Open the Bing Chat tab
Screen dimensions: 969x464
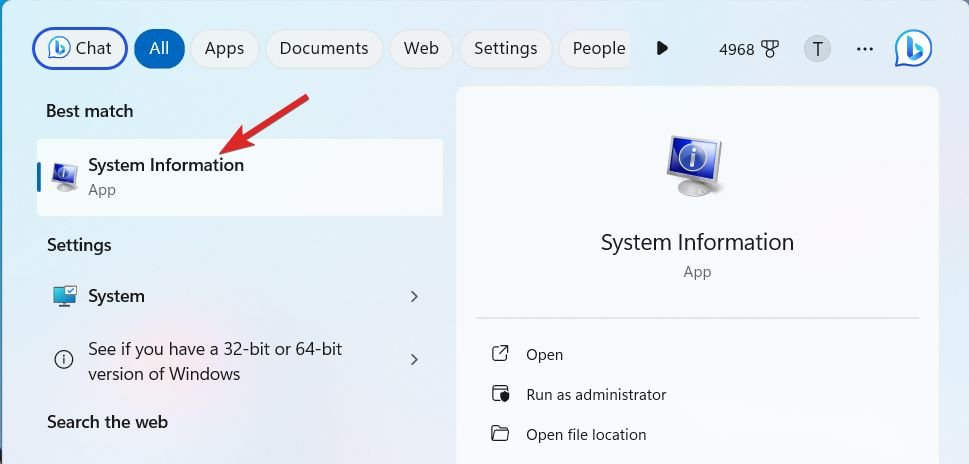[80, 48]
